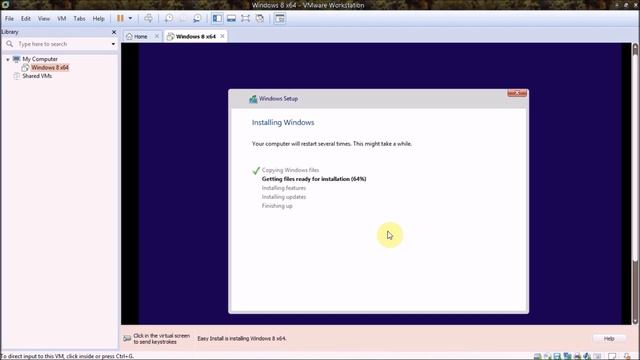This screenshot has width=640, height=360.
Task: Click the message log status icon
Action: pos(612,357)
